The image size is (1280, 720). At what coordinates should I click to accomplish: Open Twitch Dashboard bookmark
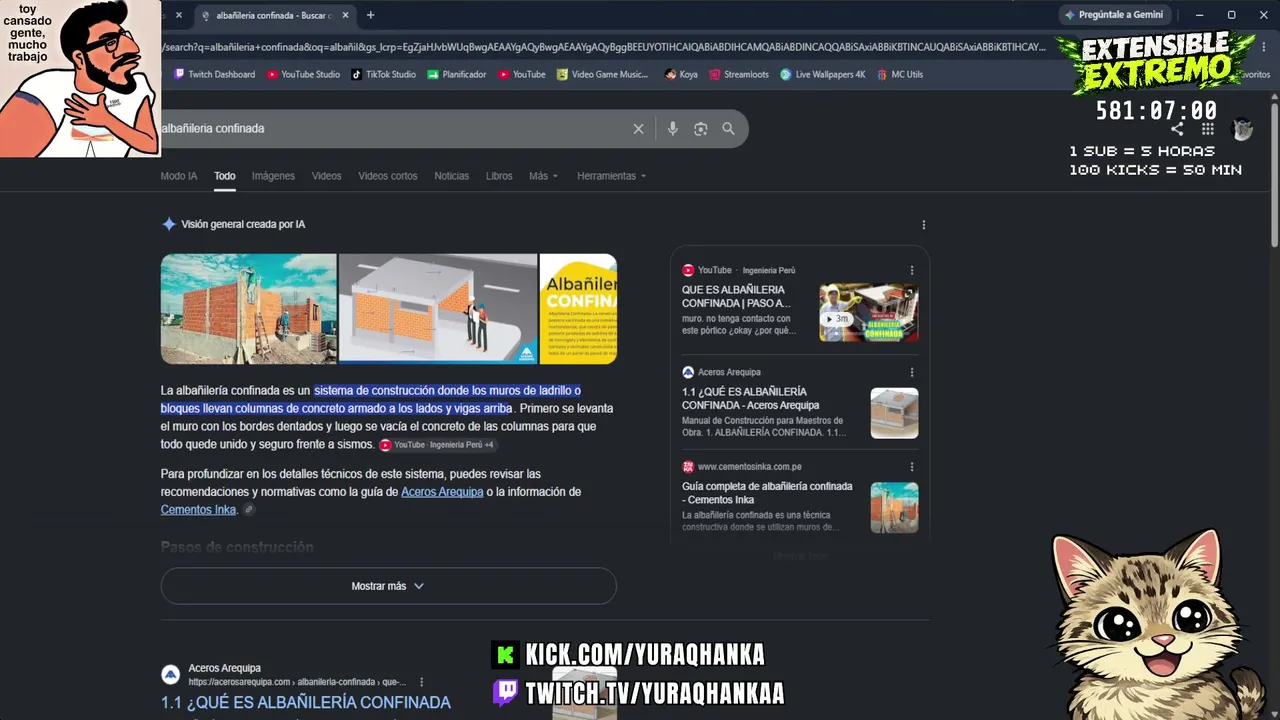pos(214,74)
